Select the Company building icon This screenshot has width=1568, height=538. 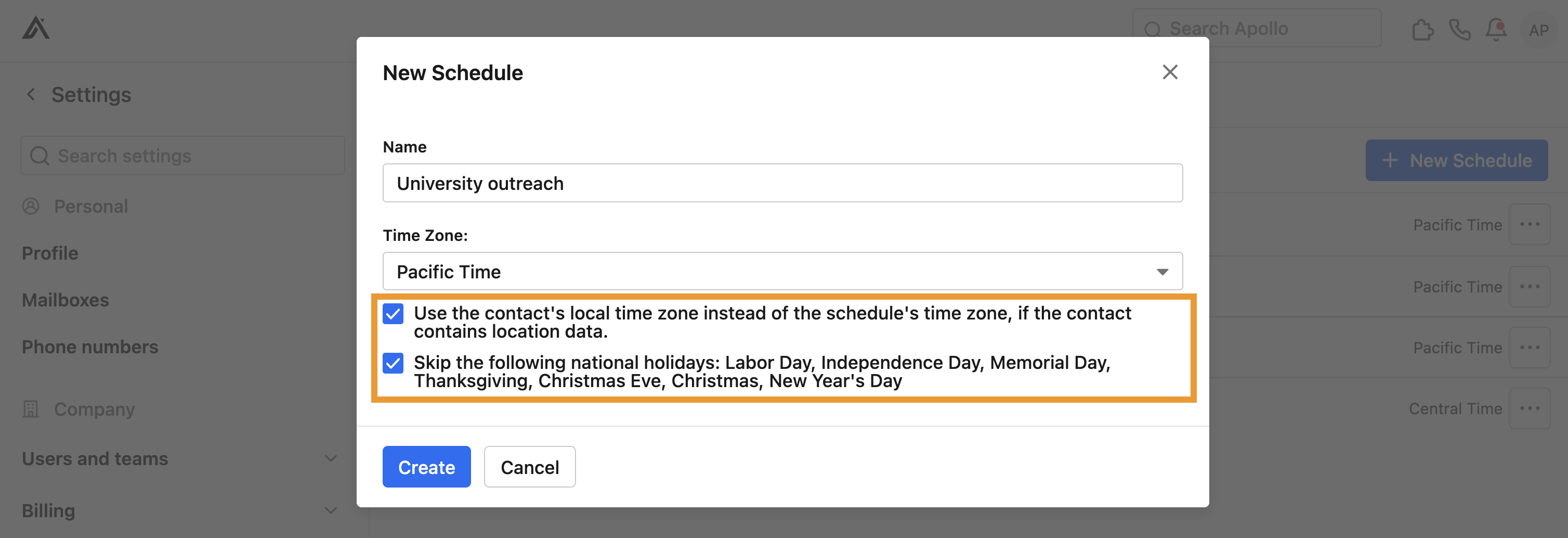pos(32,409)
